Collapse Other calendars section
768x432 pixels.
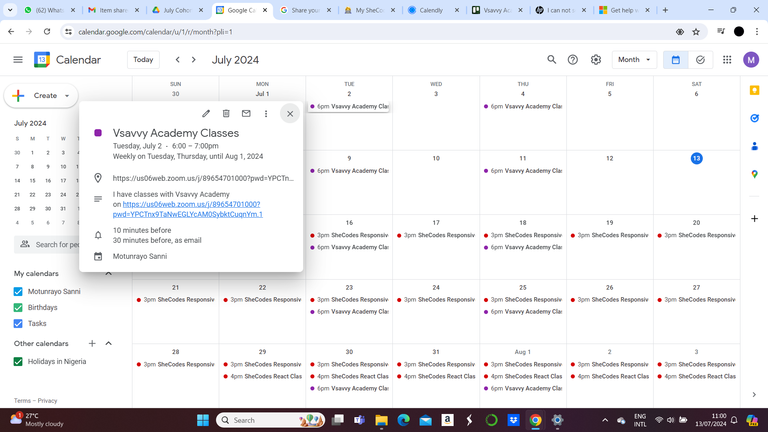[109, 343]
